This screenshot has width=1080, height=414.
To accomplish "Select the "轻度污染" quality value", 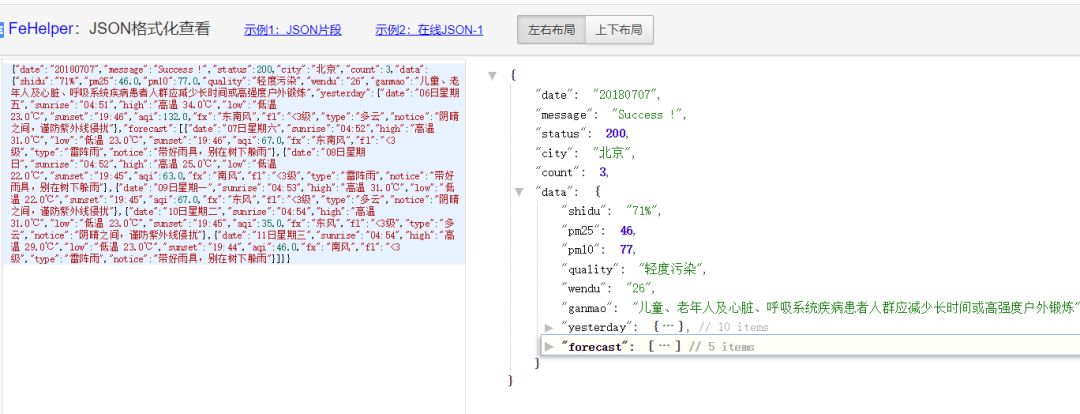I will click(671, 269).
